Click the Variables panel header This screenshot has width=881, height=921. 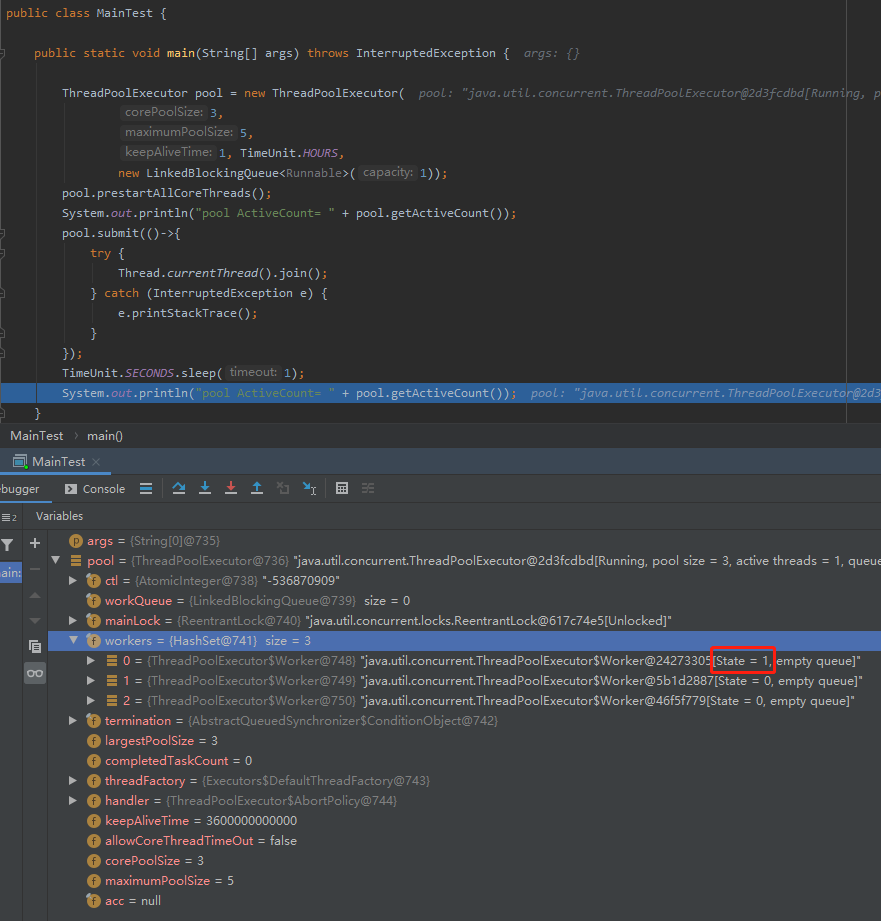pos(59,516)
